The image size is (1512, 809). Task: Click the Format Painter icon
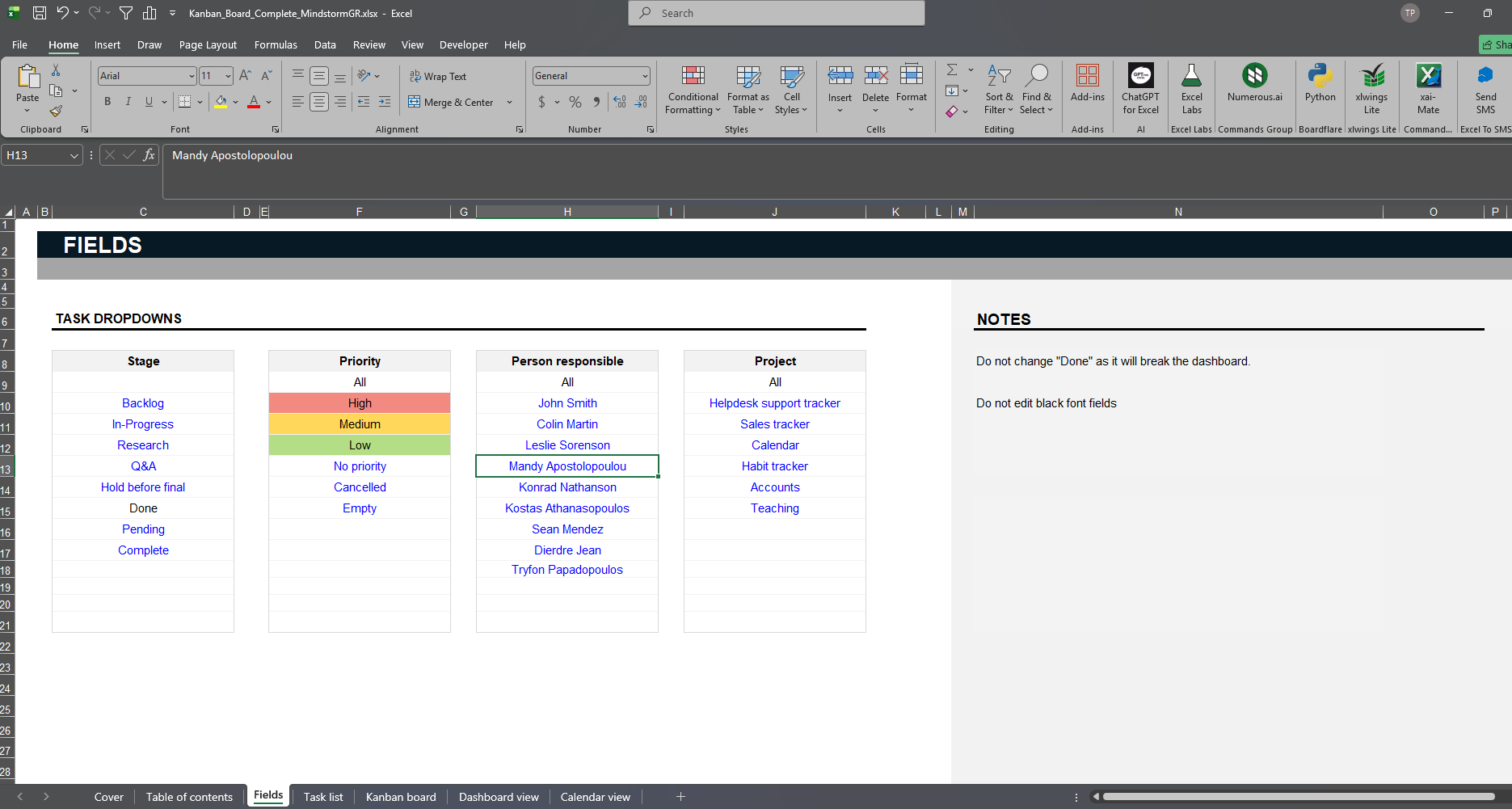(x=56, y=111)
